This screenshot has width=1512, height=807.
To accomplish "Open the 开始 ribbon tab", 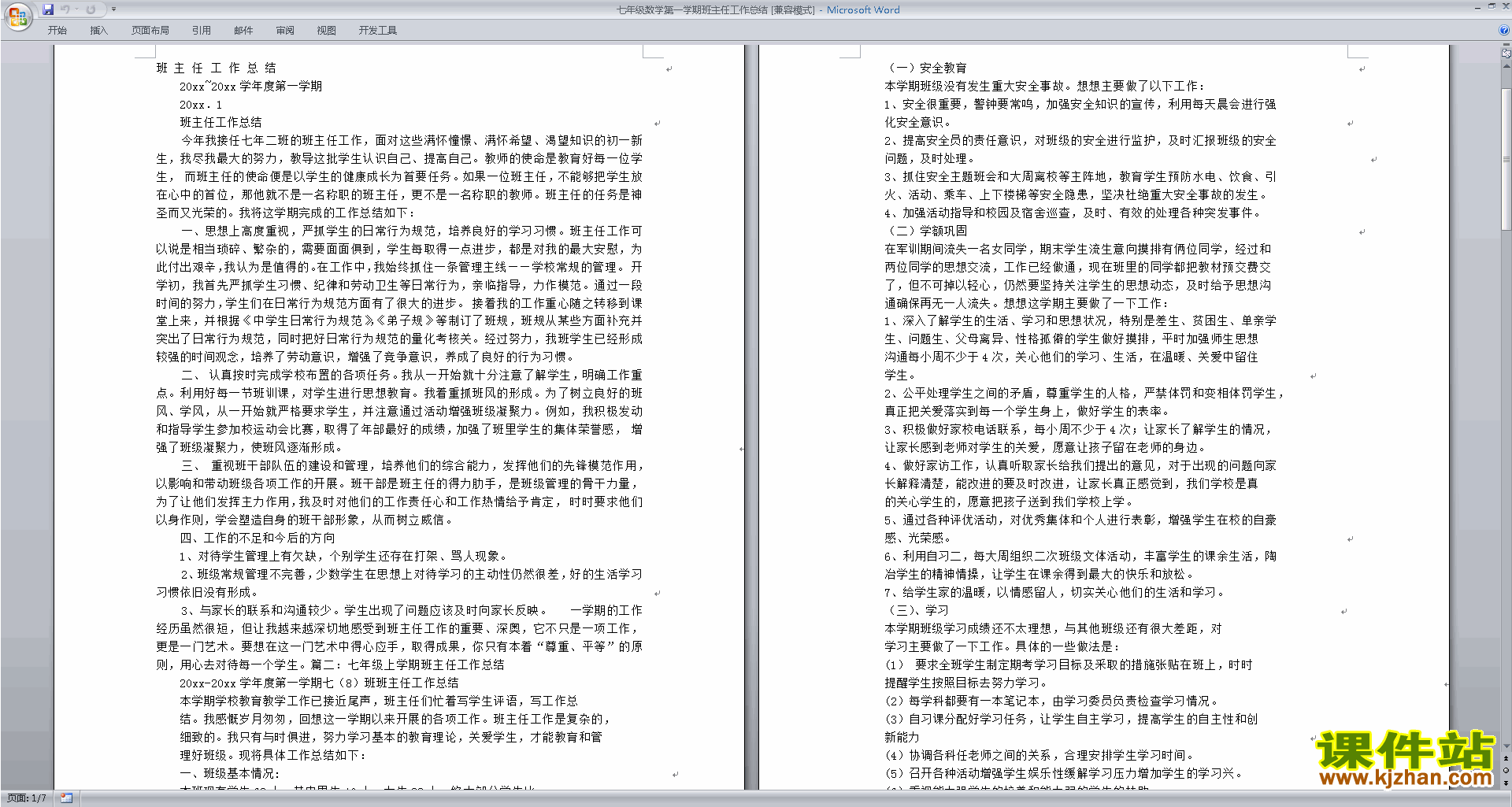I will [57, 31].
